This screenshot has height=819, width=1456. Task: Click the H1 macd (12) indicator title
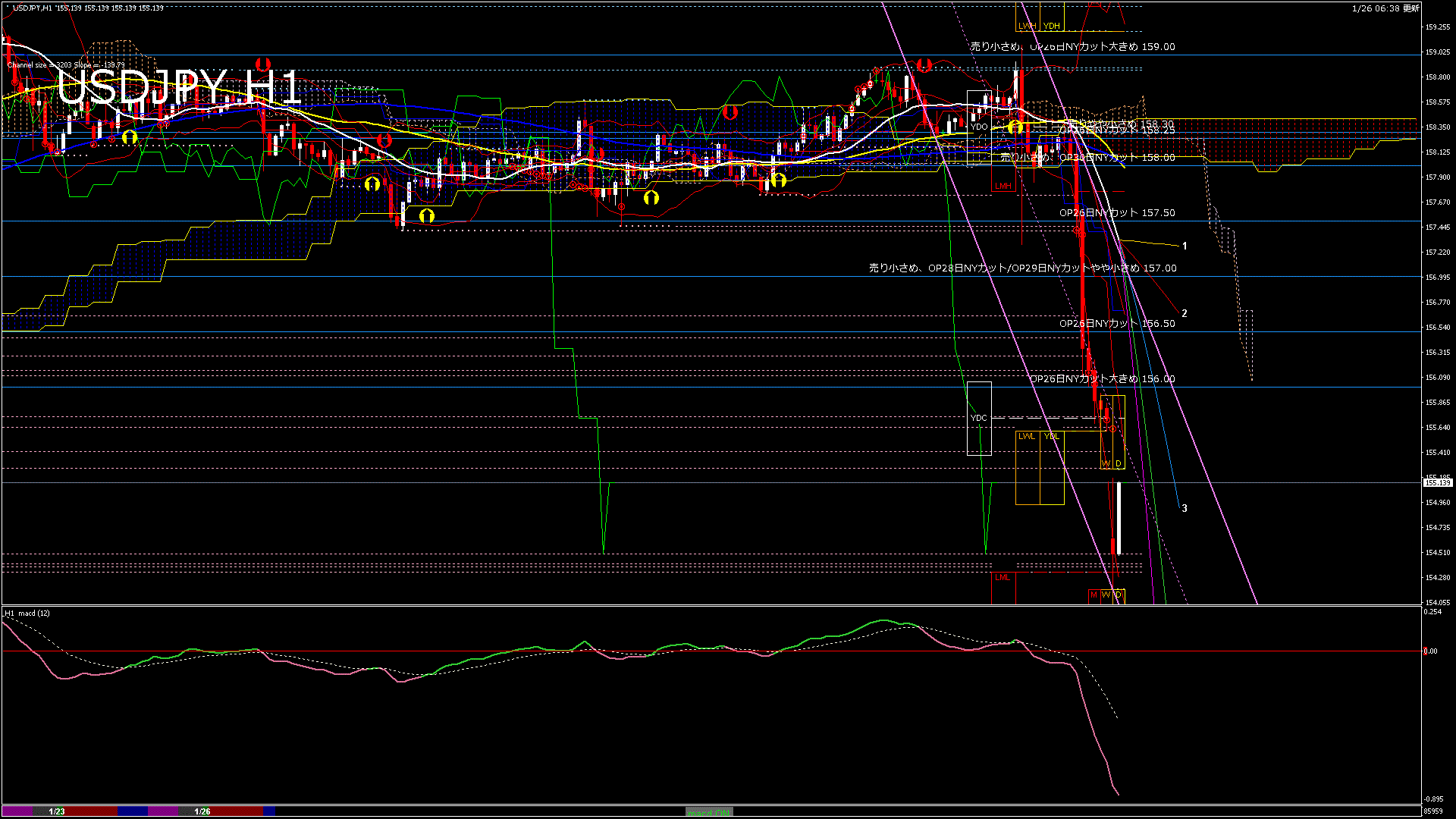click(x=27, y=613)
